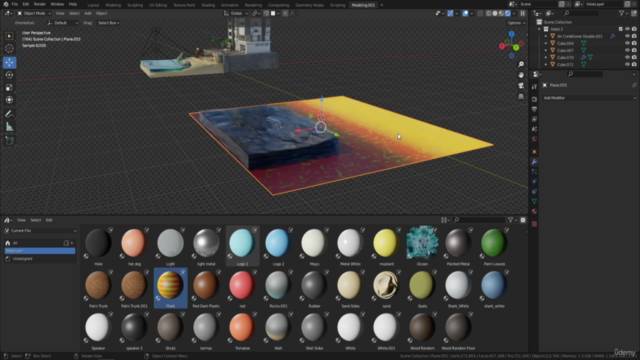Click the green Y axis on navigation gizmo
Viewport: 640px width, 360px height.
coord(516,48)
